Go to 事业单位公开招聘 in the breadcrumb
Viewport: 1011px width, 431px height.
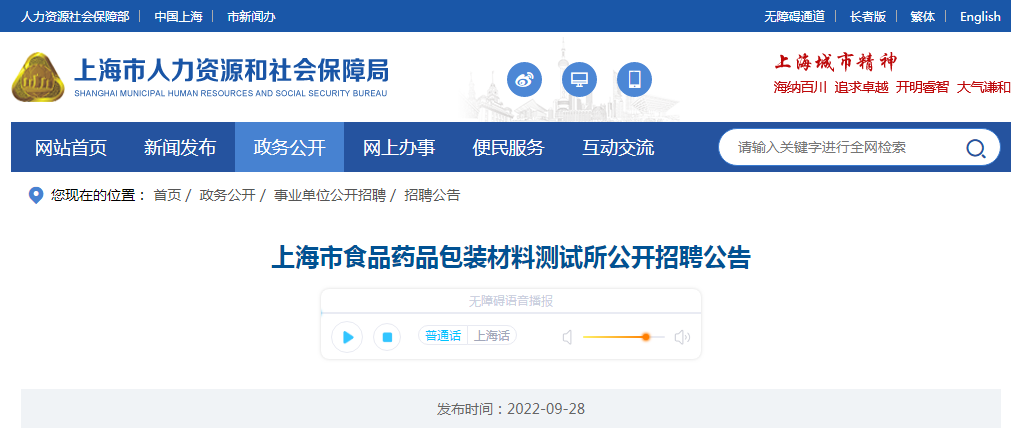click(x=329, y=195)
